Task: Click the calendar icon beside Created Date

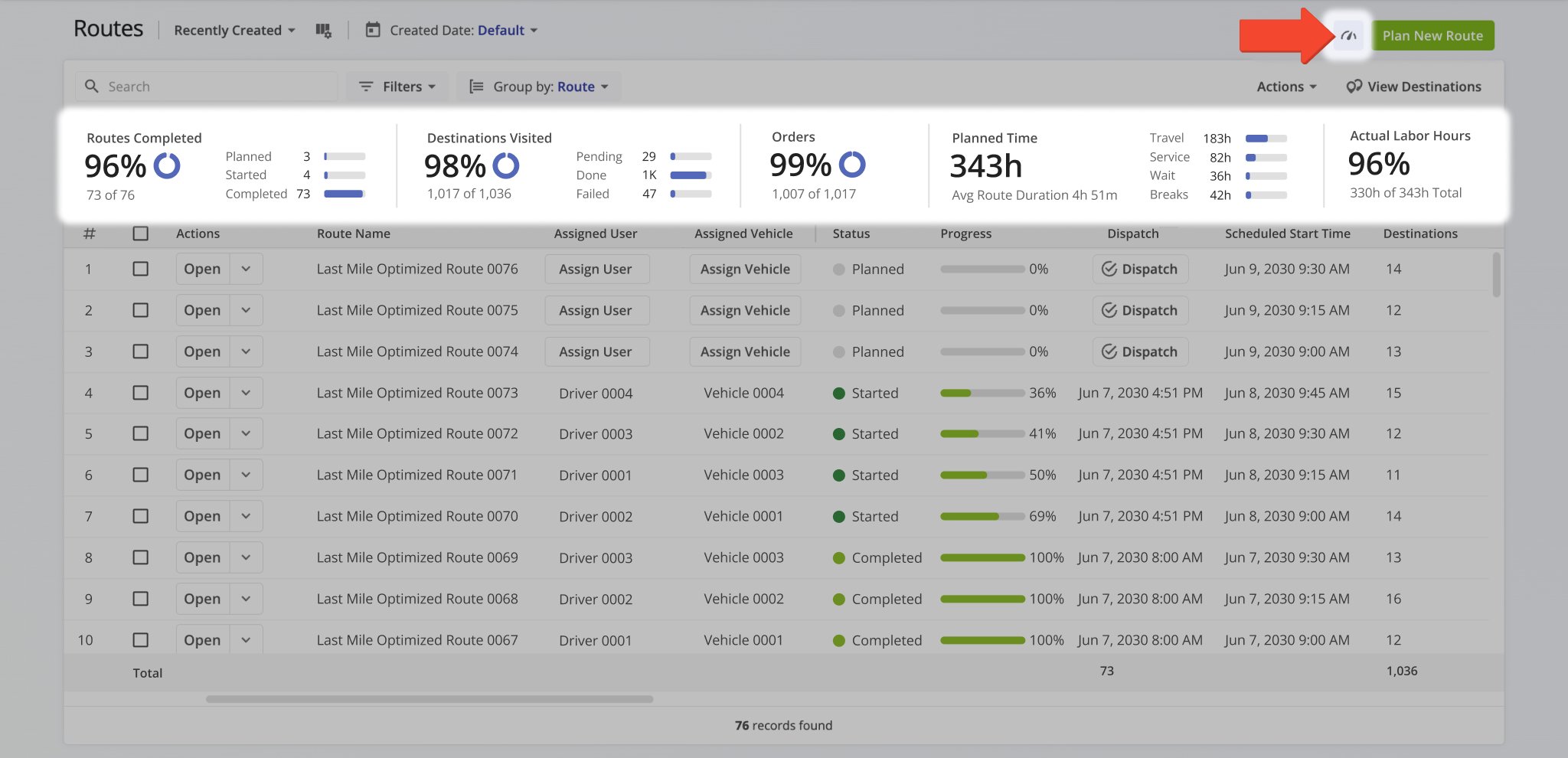Action: pyautogui.click(x=373, y=30)
